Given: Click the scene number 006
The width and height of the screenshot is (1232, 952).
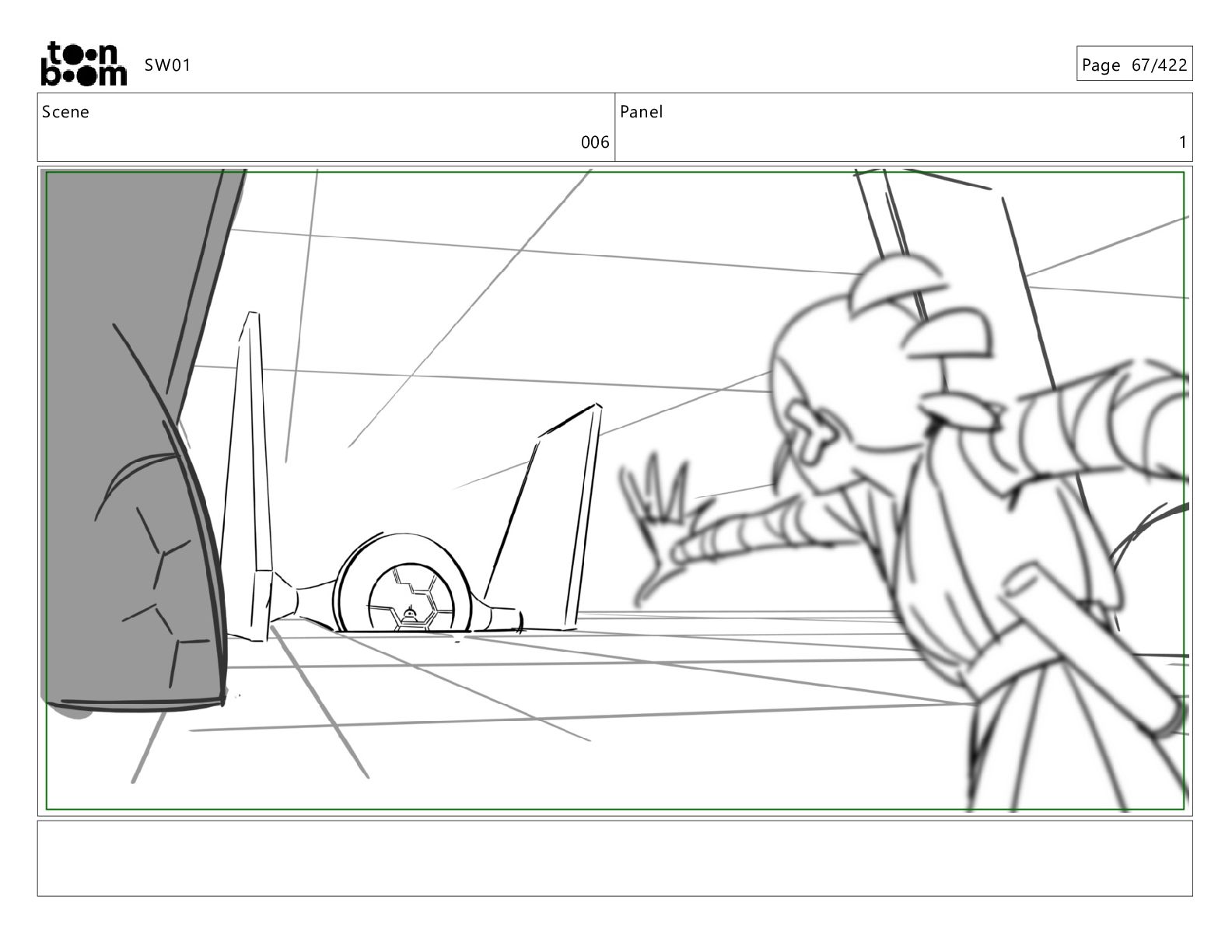Looking at the screenshot, I should 595,142.
